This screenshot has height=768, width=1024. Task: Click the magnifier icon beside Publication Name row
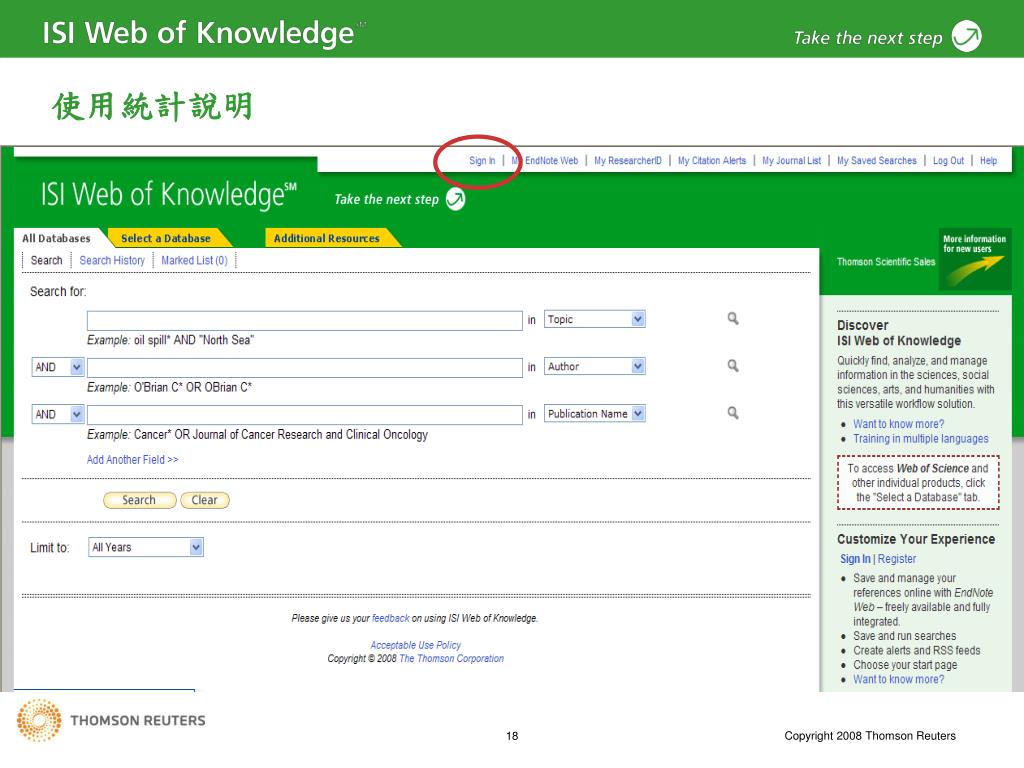click(x=733, y=413)
